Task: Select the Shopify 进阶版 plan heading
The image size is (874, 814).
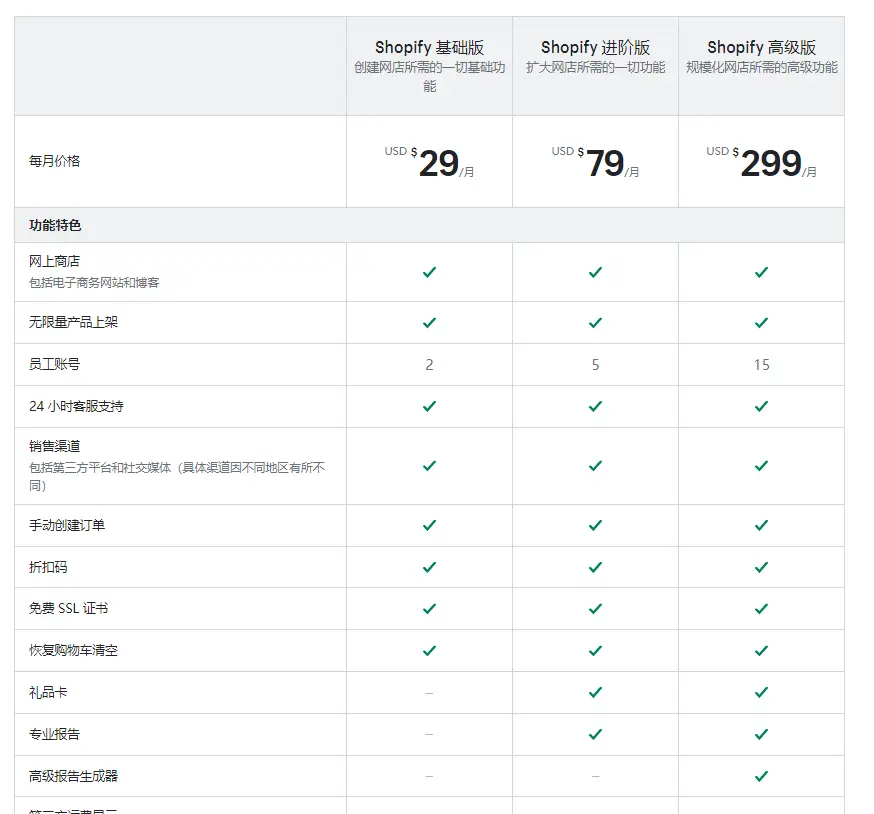Action: (x=595, y=47)
